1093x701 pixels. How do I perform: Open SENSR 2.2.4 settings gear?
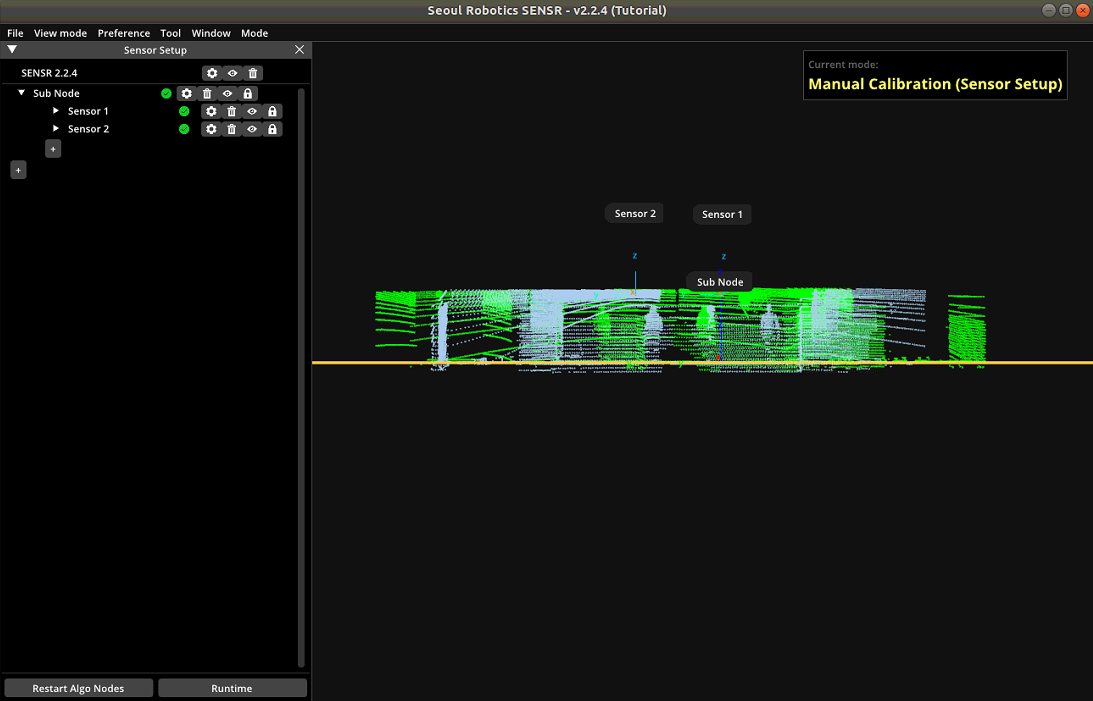[211, 73]
